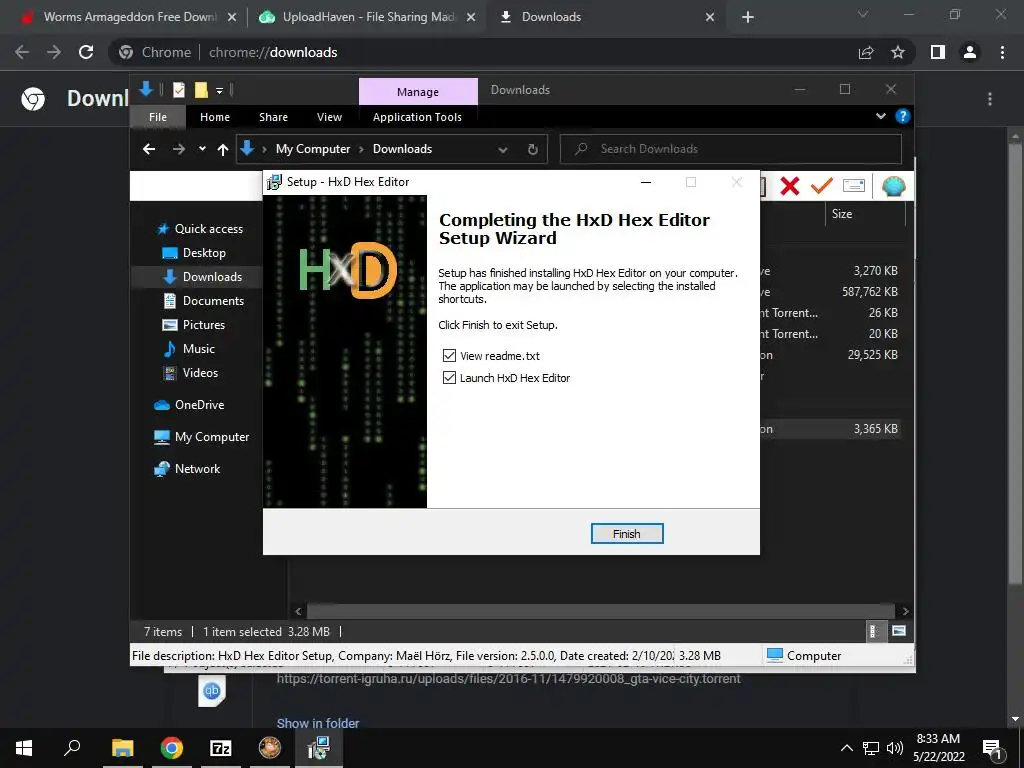The width and height of the screenshot is (1024, 768).
Task: Click the Explorer back arrow
Action: [149, 149]
